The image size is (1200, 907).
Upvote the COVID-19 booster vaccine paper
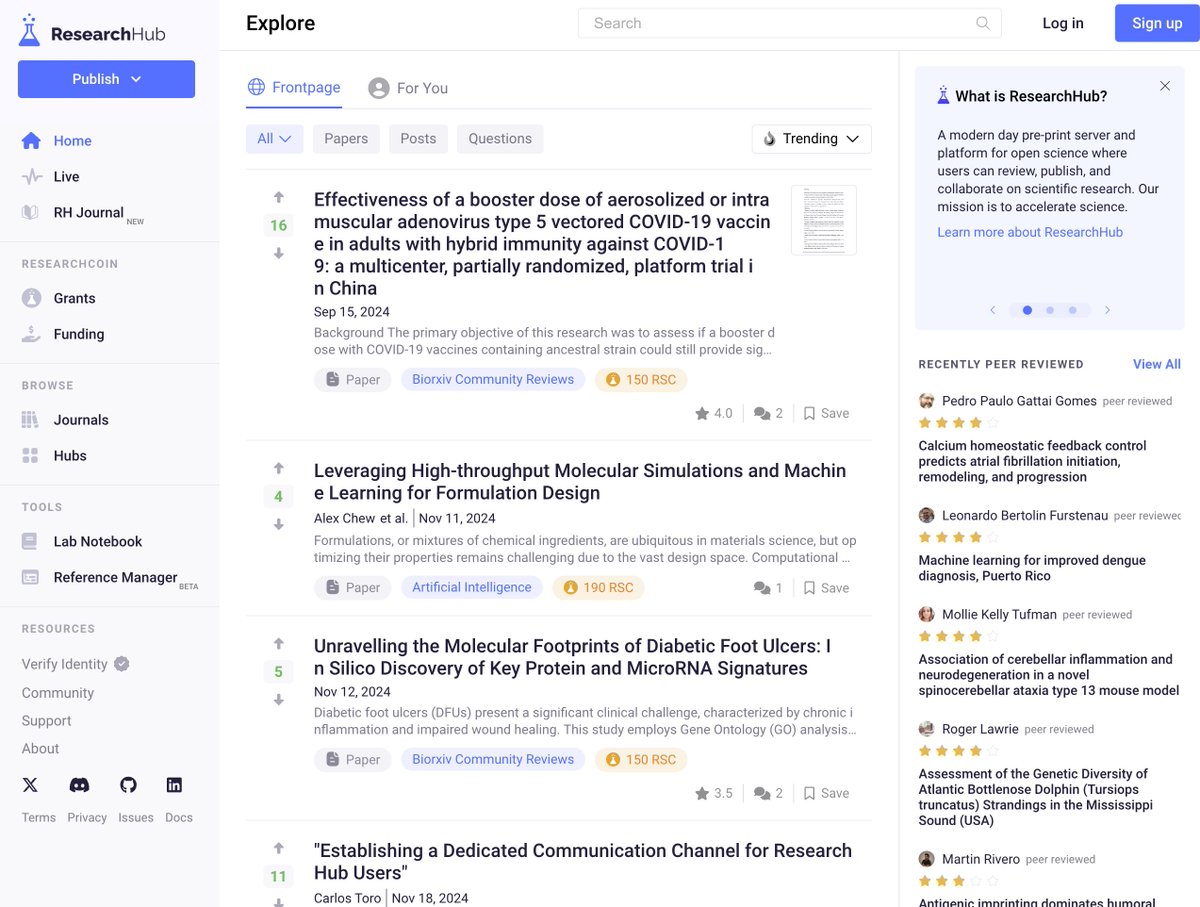279,197
